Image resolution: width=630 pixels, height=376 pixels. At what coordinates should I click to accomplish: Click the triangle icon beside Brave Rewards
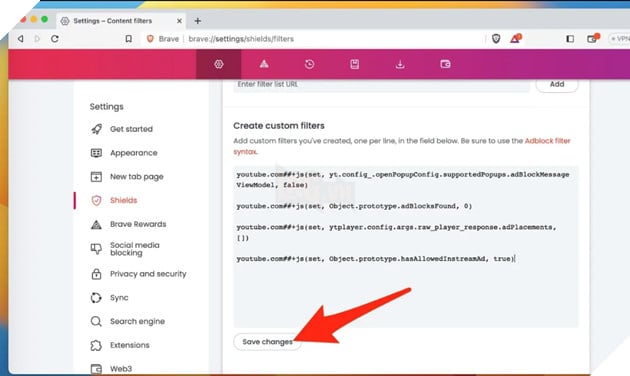[96, 224]
